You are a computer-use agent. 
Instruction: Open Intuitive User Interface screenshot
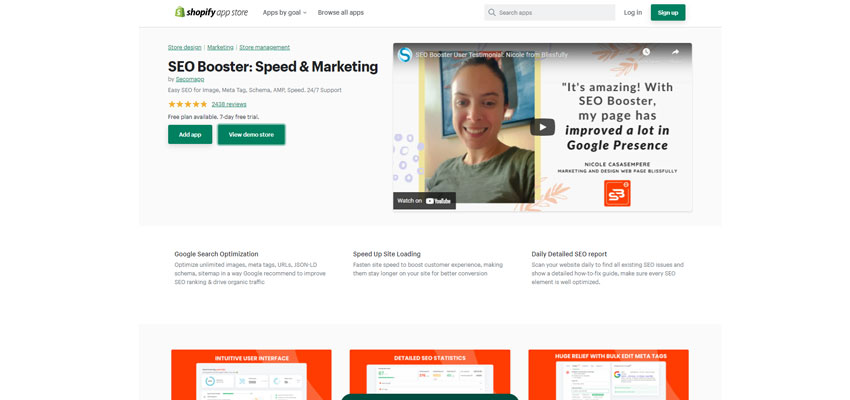pos(251,375)
